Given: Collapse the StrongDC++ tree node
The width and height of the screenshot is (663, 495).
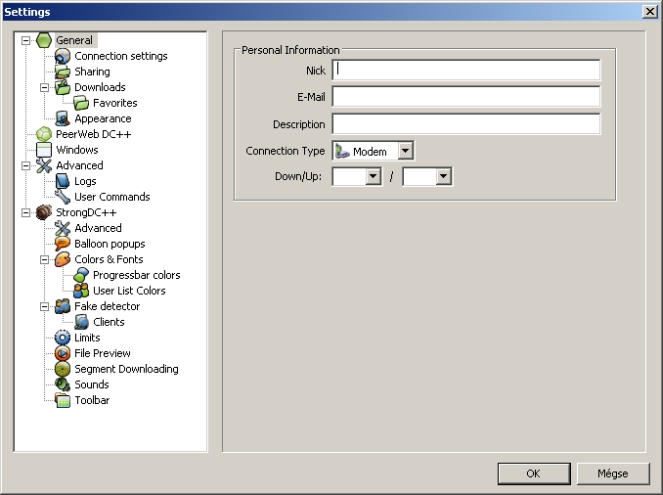Looking at the screenshot, I should click(x=26, y=213).
